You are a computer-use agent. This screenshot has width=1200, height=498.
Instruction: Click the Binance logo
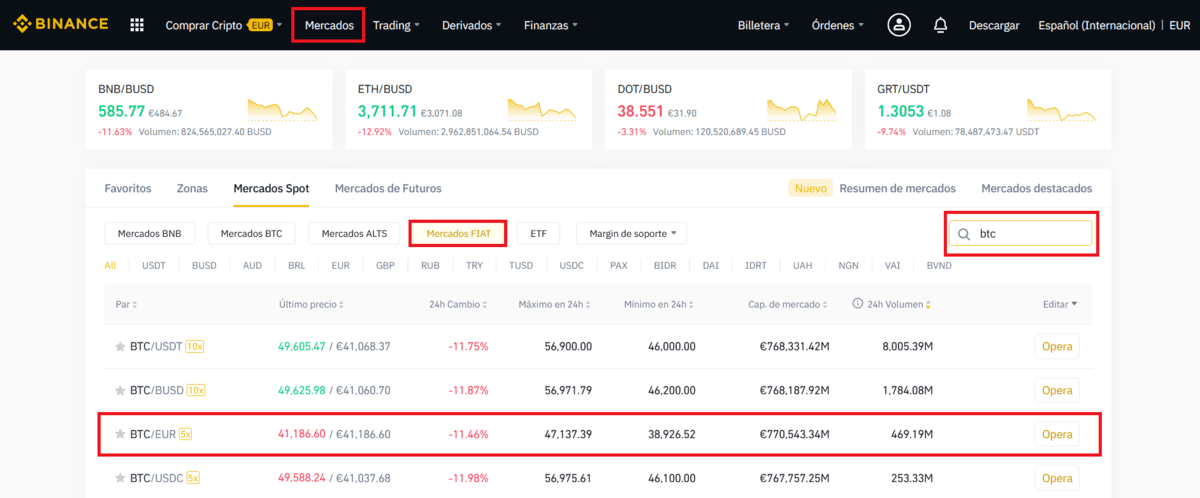(60, 25)
